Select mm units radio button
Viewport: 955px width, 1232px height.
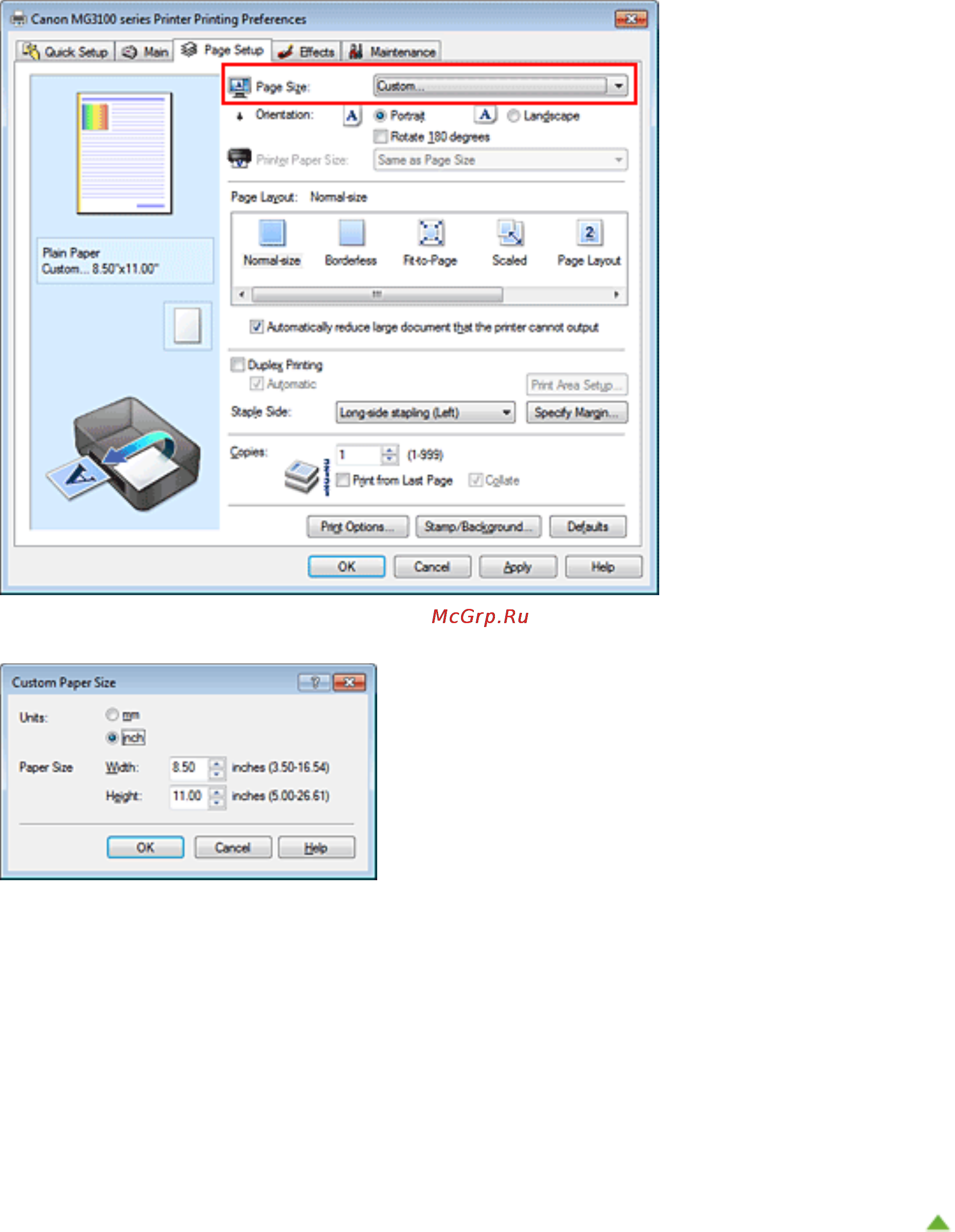112,715
